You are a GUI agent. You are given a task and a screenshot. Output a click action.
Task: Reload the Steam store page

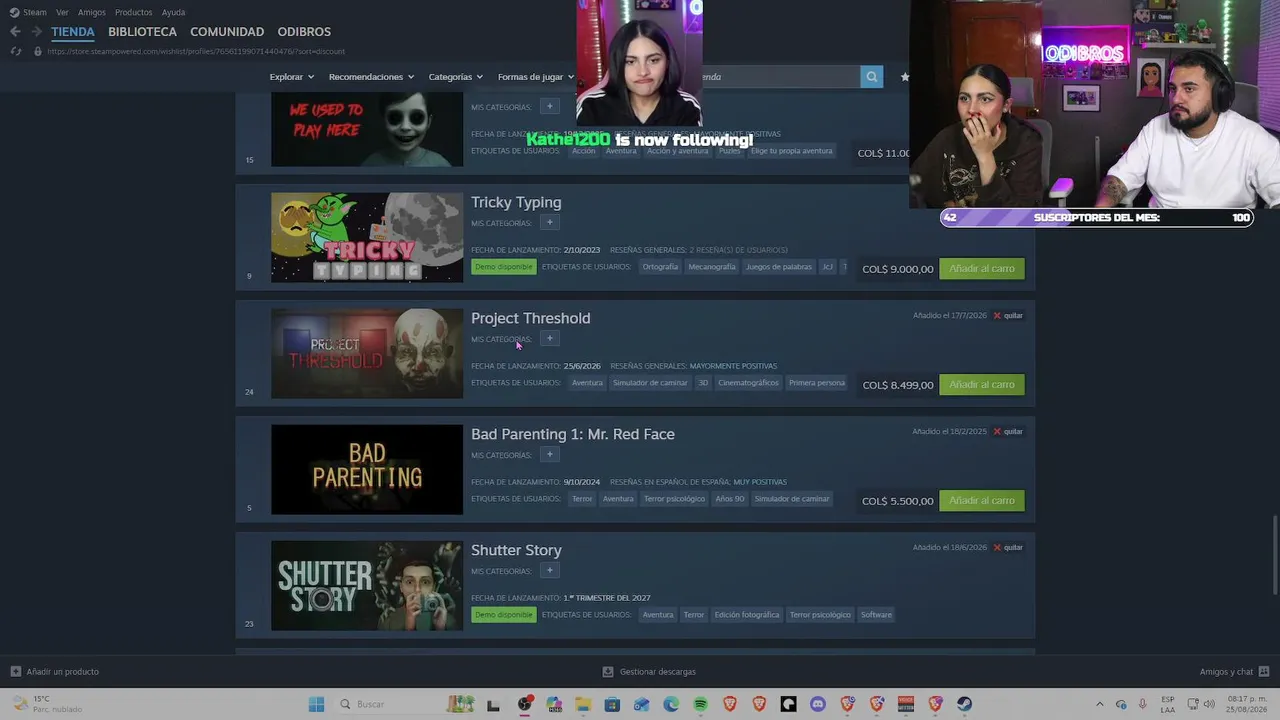16,51
